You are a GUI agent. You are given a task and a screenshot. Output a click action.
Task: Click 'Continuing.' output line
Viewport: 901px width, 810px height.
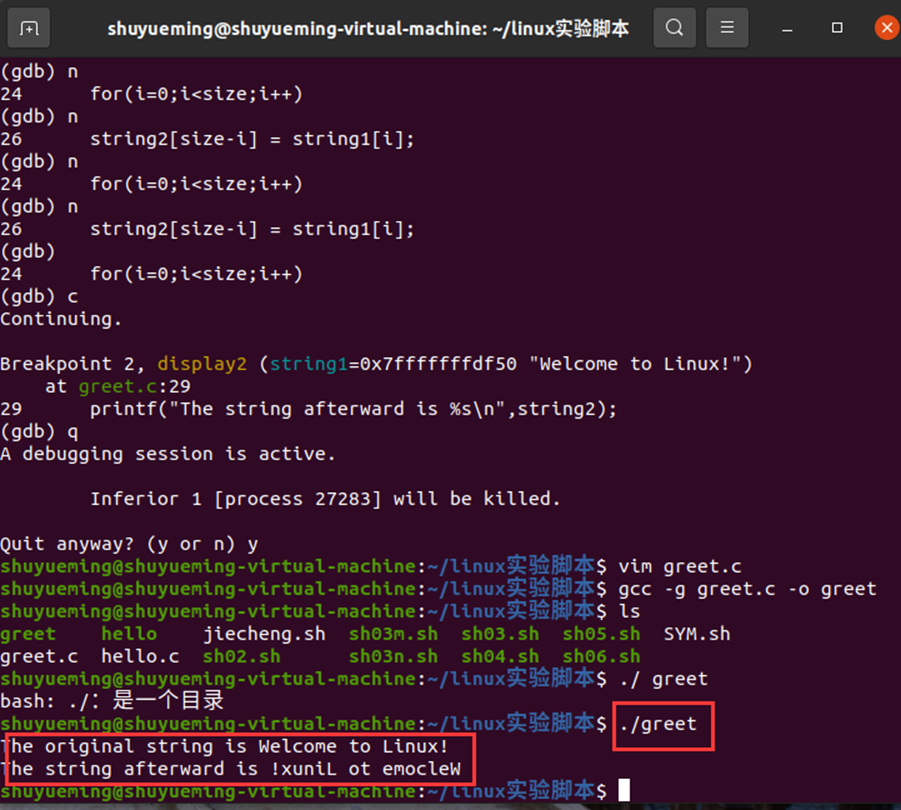[61, 319]
